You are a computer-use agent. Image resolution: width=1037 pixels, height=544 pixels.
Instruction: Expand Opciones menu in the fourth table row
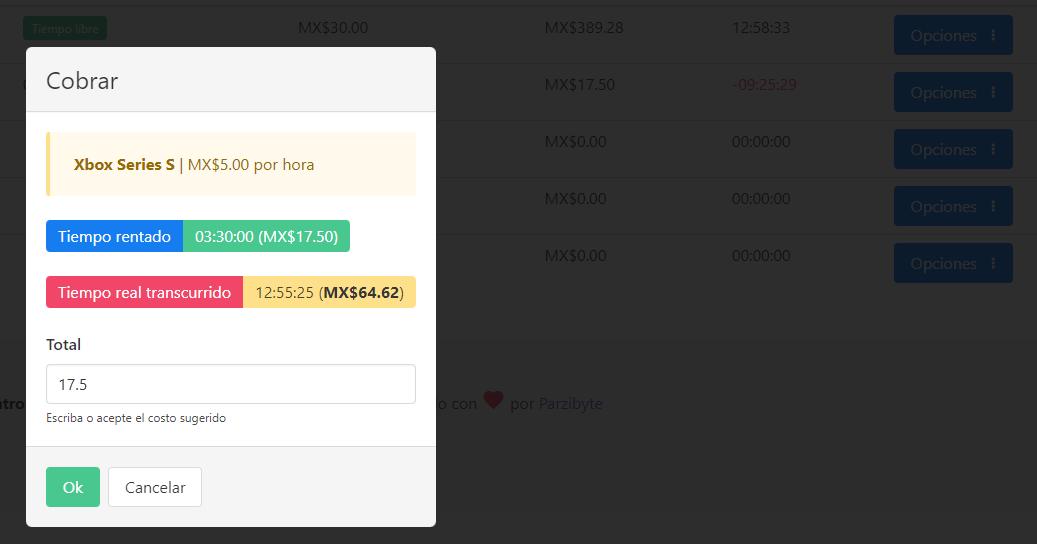[952, 207]
